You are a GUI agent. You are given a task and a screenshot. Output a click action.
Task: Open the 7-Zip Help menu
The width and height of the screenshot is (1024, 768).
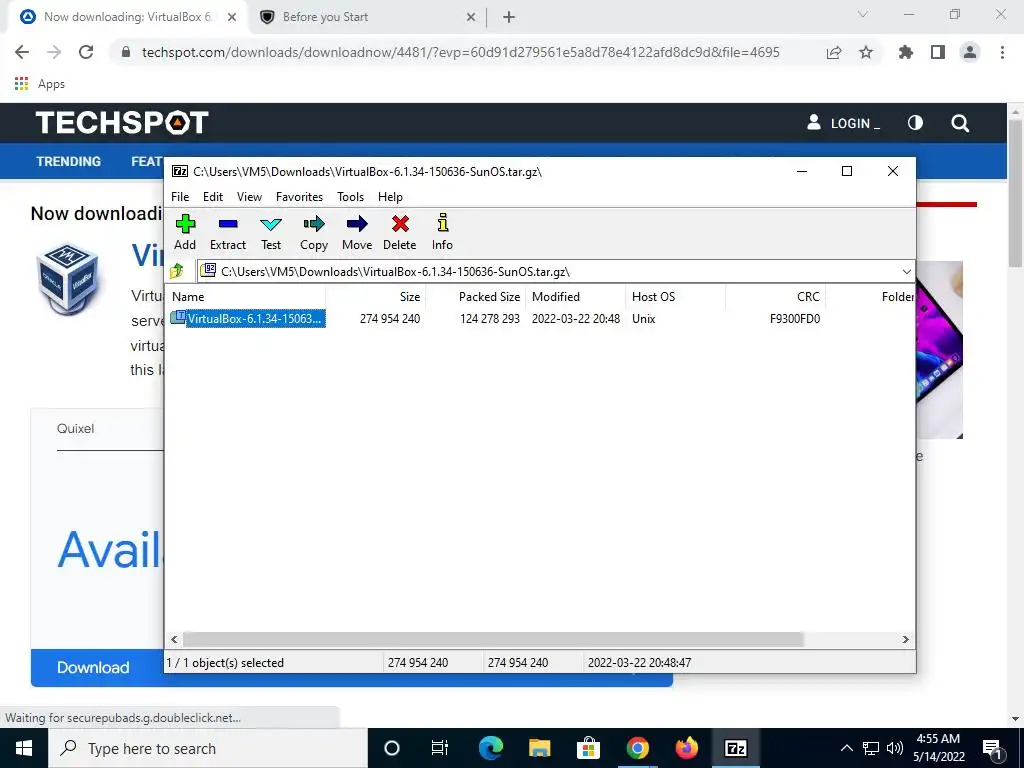point(390,197)
